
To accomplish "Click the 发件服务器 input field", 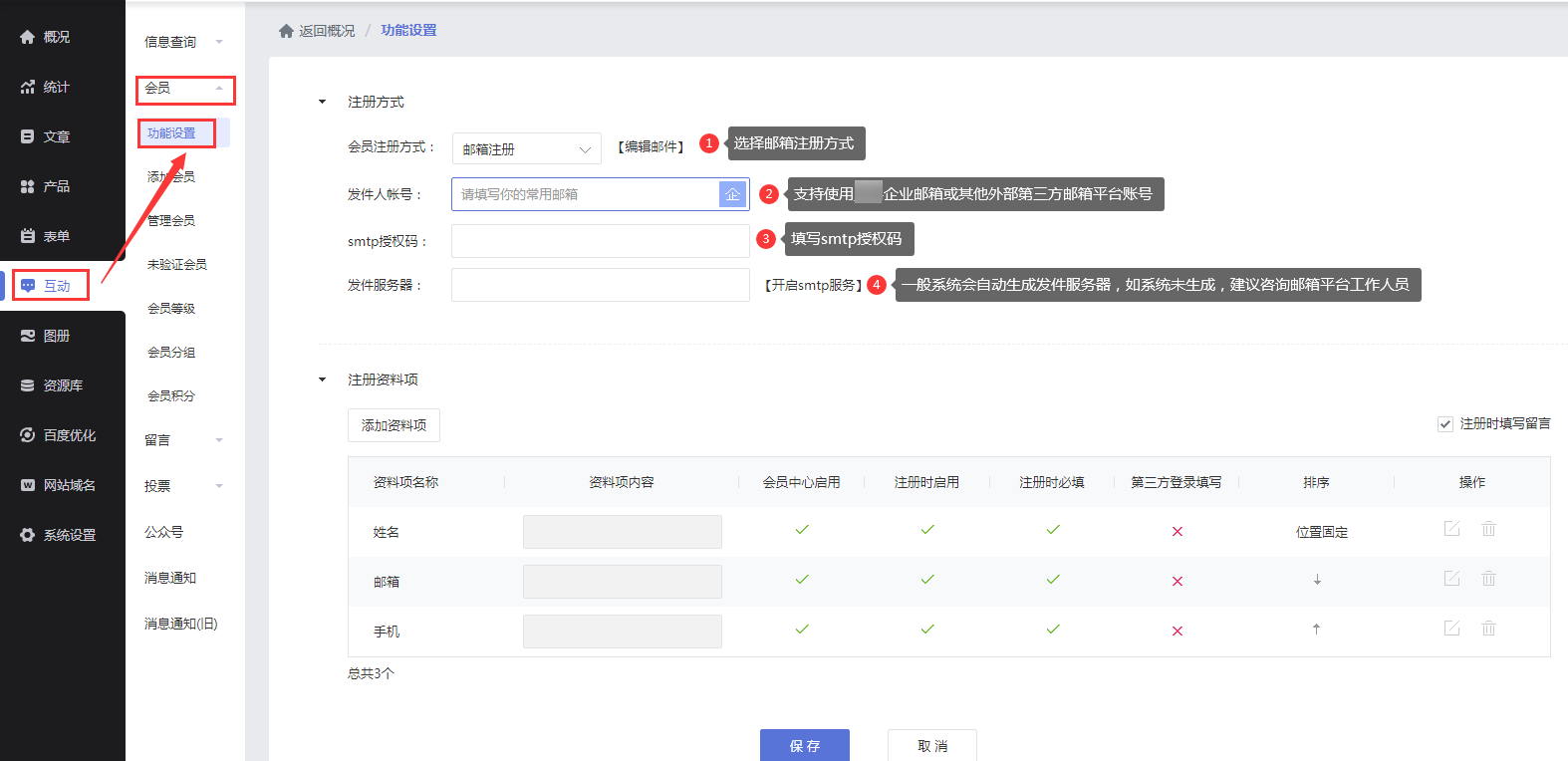I will 601,285.
